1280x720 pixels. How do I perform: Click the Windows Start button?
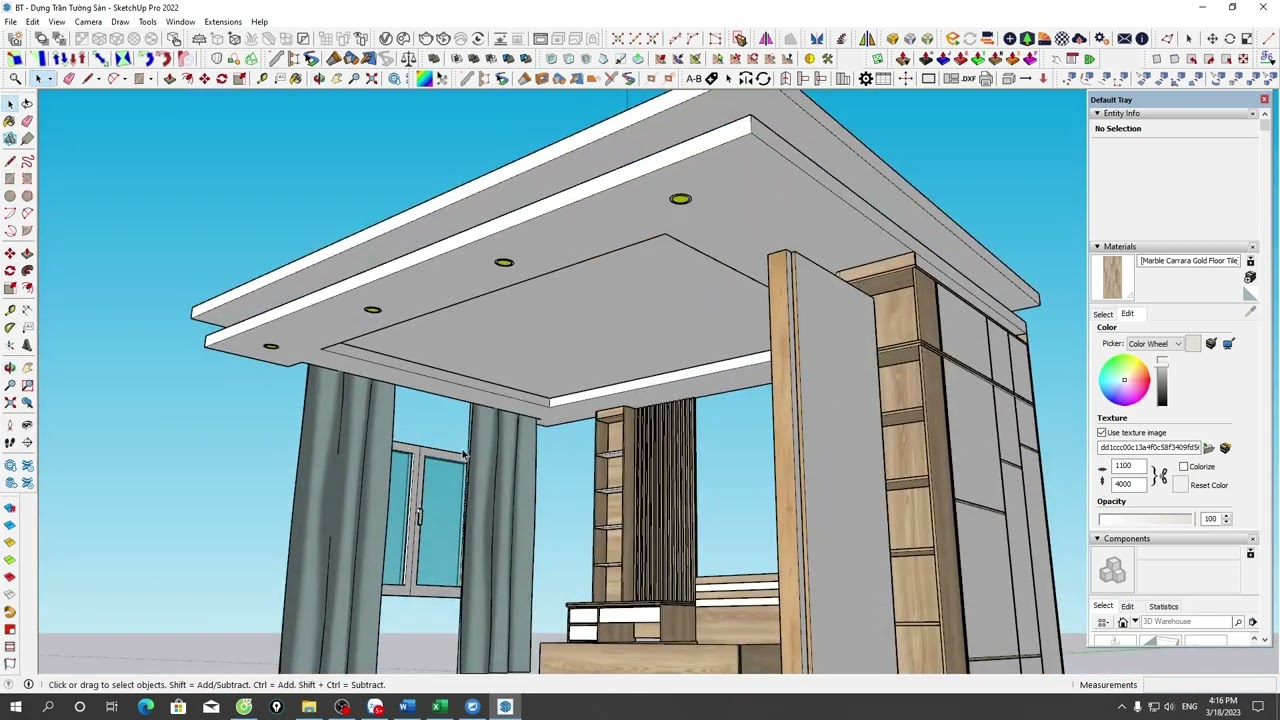point(16,707)
